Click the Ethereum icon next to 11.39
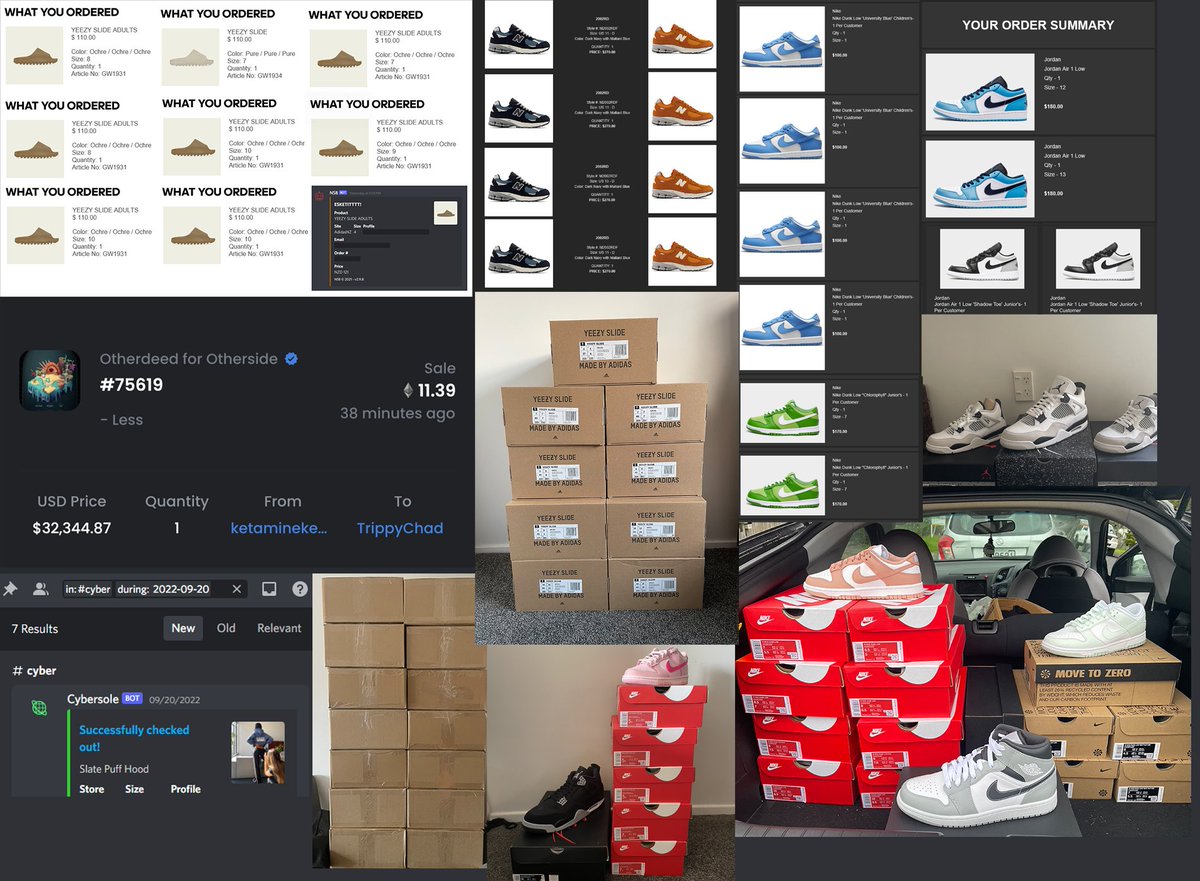Image resolution: width=1200 pixels, height=881 pixels. pyautogui.click(x=407, y=390)
